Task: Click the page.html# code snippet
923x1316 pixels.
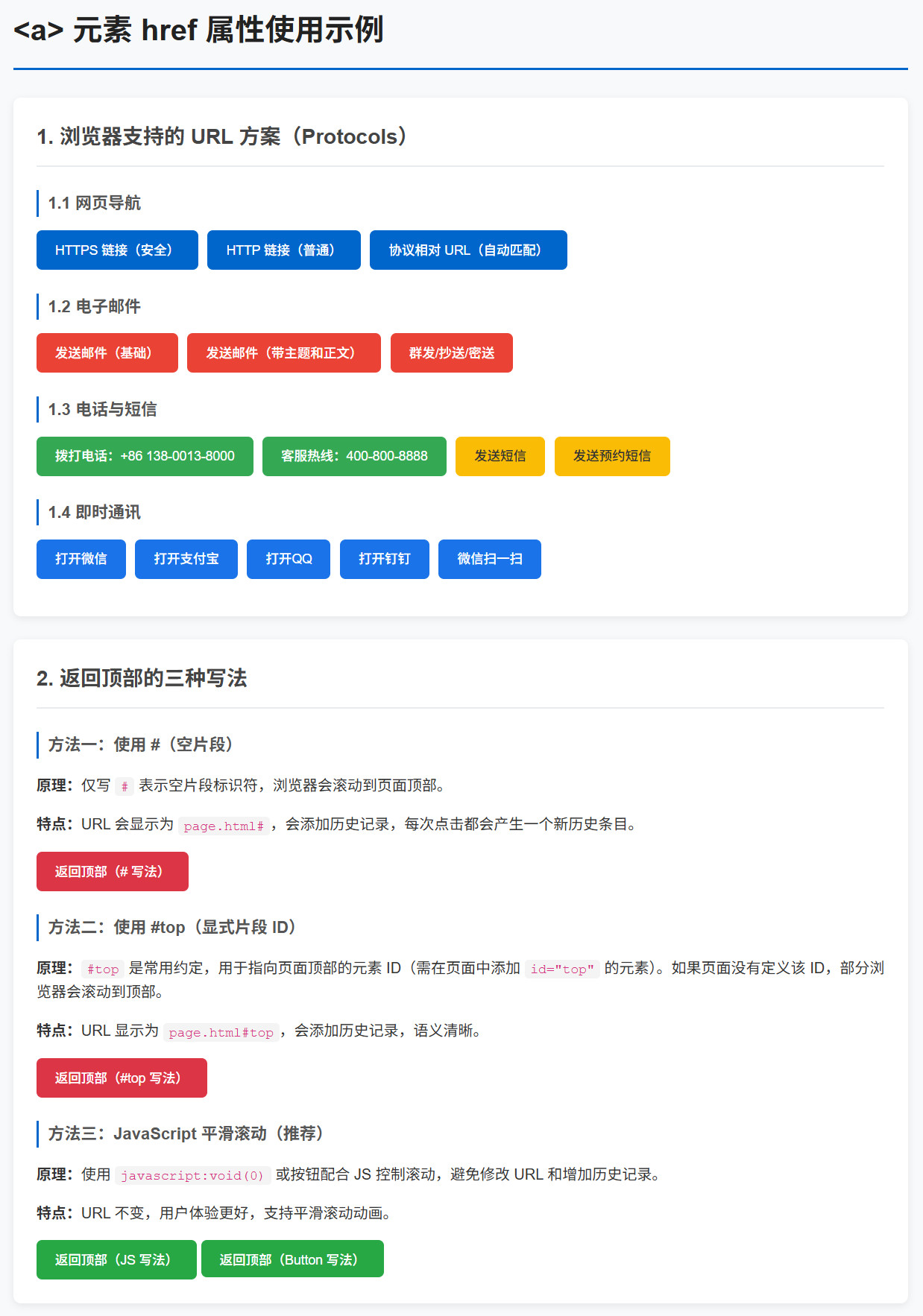Action: 224,826
